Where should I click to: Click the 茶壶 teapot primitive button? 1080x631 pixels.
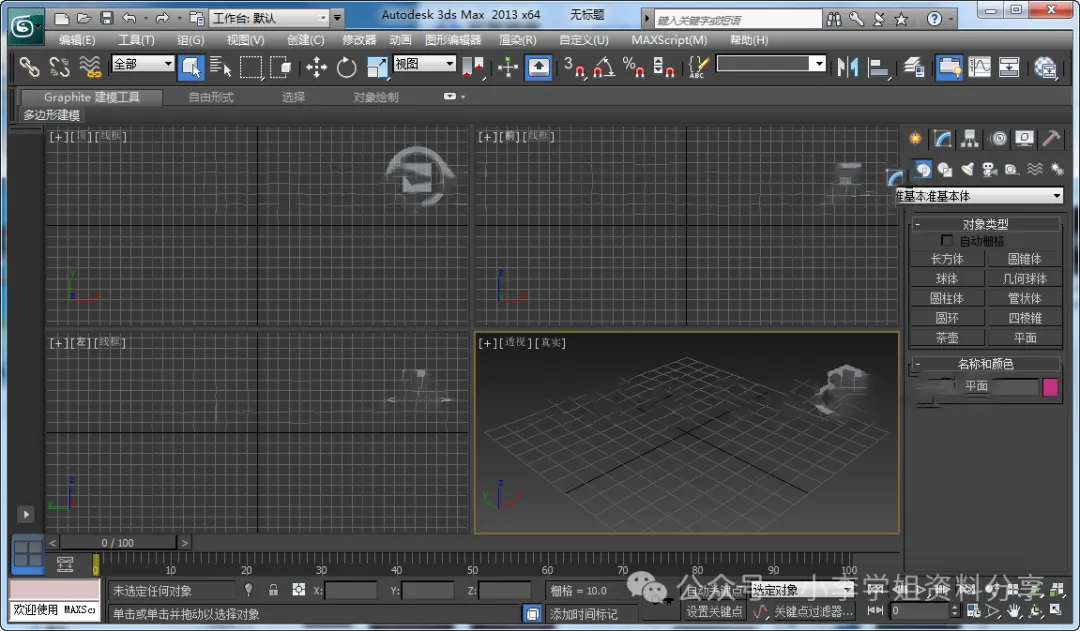pyautogui.click(x=946, y=338)
